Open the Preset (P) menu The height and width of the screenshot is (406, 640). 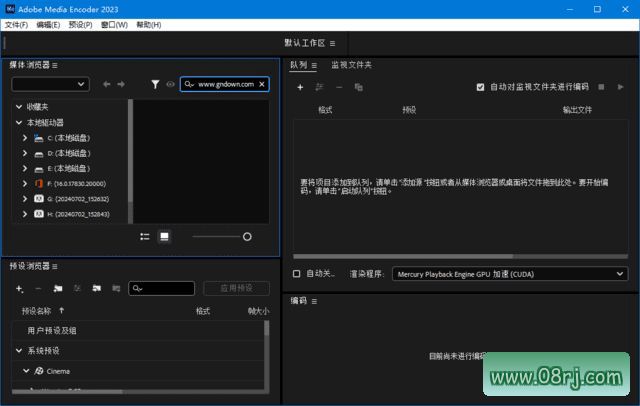(x=80, y=25)
